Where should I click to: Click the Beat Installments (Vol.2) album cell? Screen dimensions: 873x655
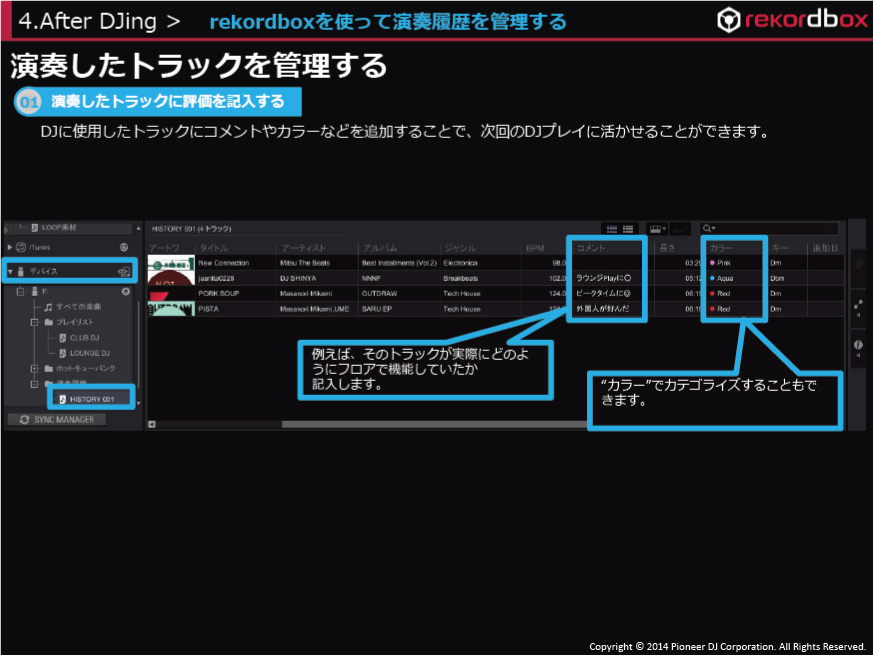pos(399,263)
